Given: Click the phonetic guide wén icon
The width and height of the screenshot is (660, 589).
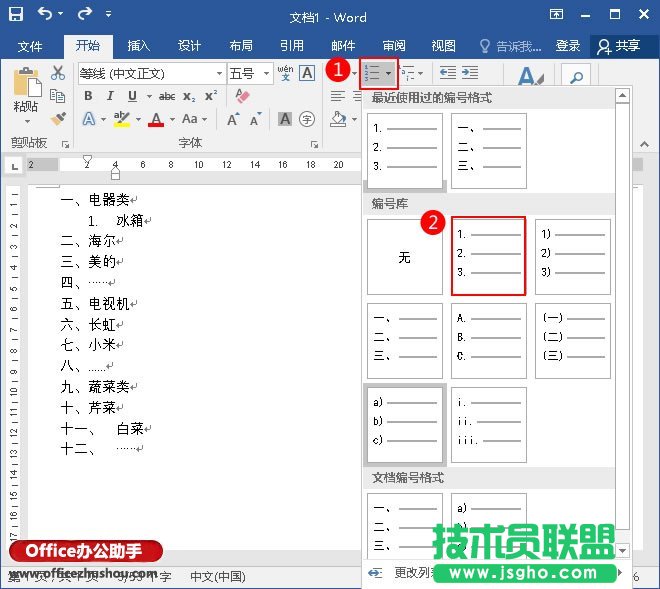Looking at the screenshot, I should 285,73.
